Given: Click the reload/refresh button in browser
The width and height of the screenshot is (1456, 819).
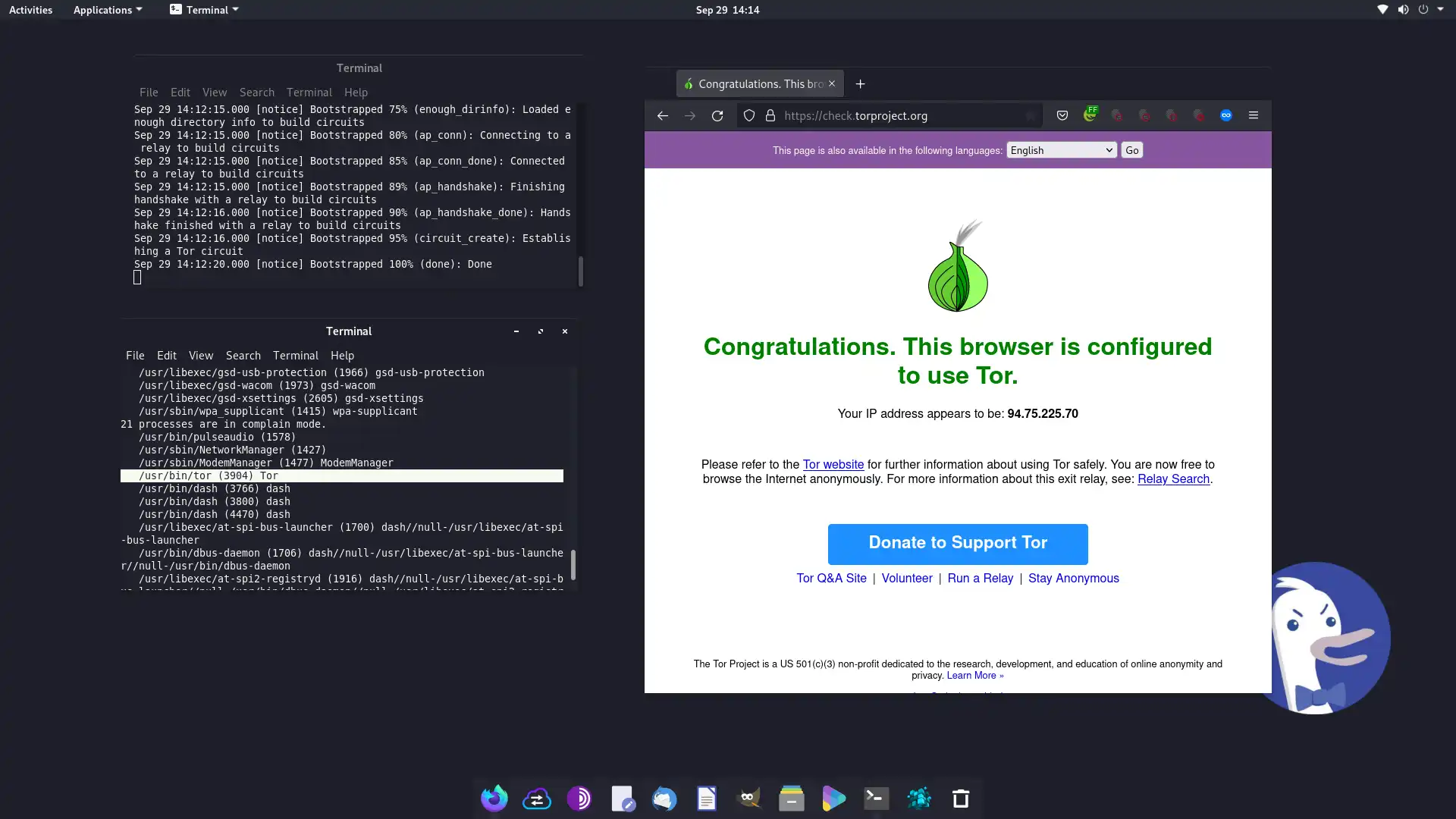Looking at the screenshot, I should 717,115.
